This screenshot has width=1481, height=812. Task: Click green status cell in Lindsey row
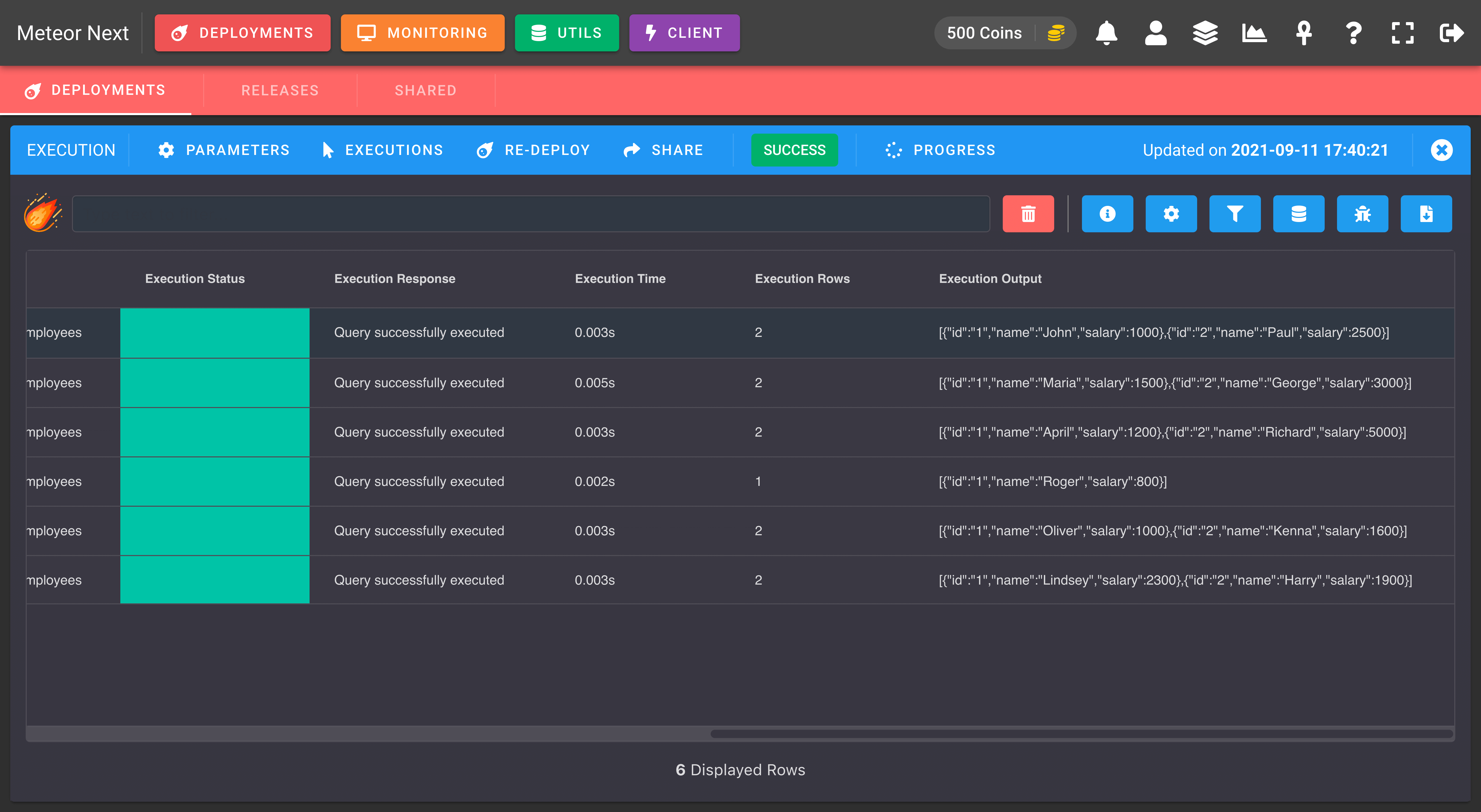pos(214,580)
